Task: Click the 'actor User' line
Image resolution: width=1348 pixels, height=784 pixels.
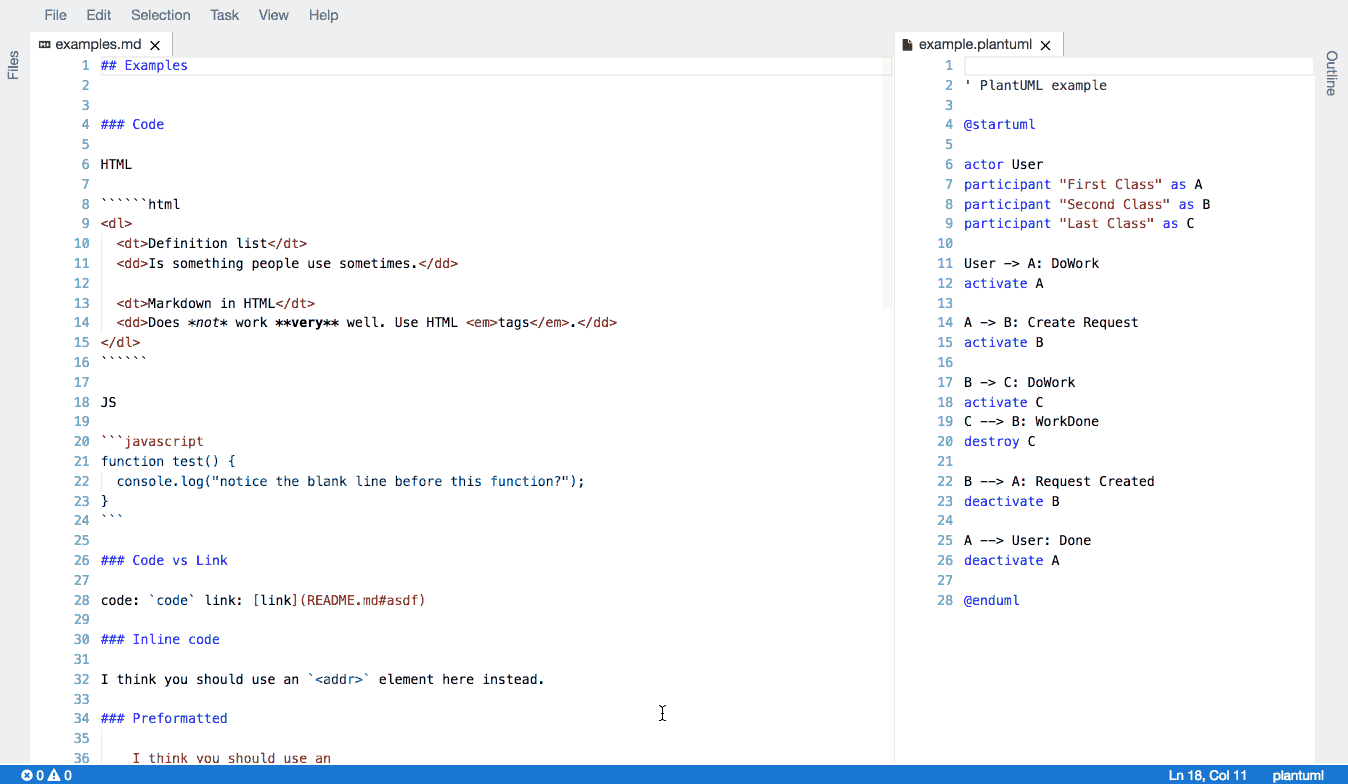Action: pos(1003,164)
